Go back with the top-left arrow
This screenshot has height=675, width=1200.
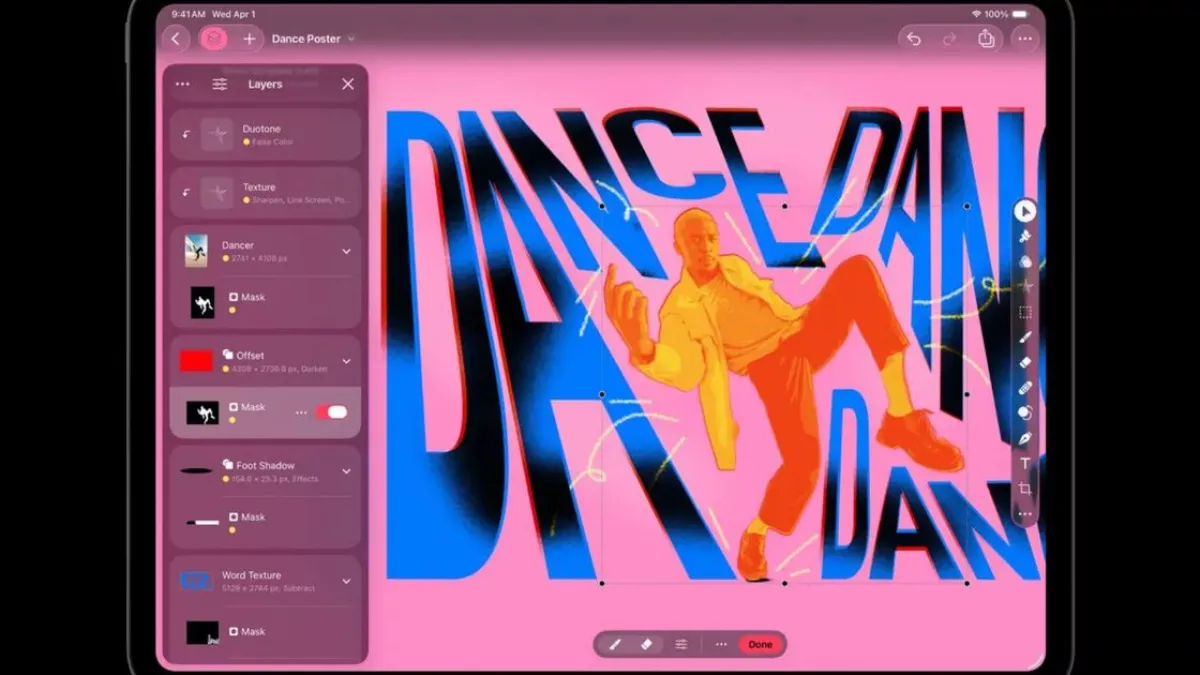coord(176,39)
